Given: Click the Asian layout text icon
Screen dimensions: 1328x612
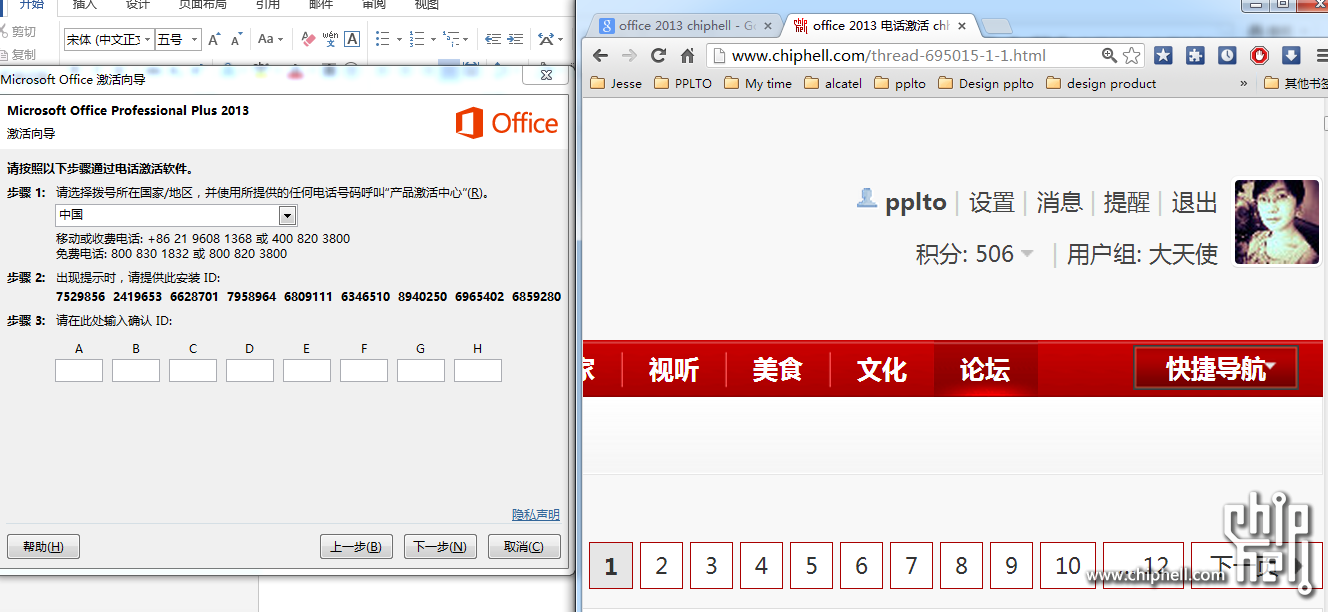Looking at the screenshot, I should pyautogui.click(x=545, y=40).
